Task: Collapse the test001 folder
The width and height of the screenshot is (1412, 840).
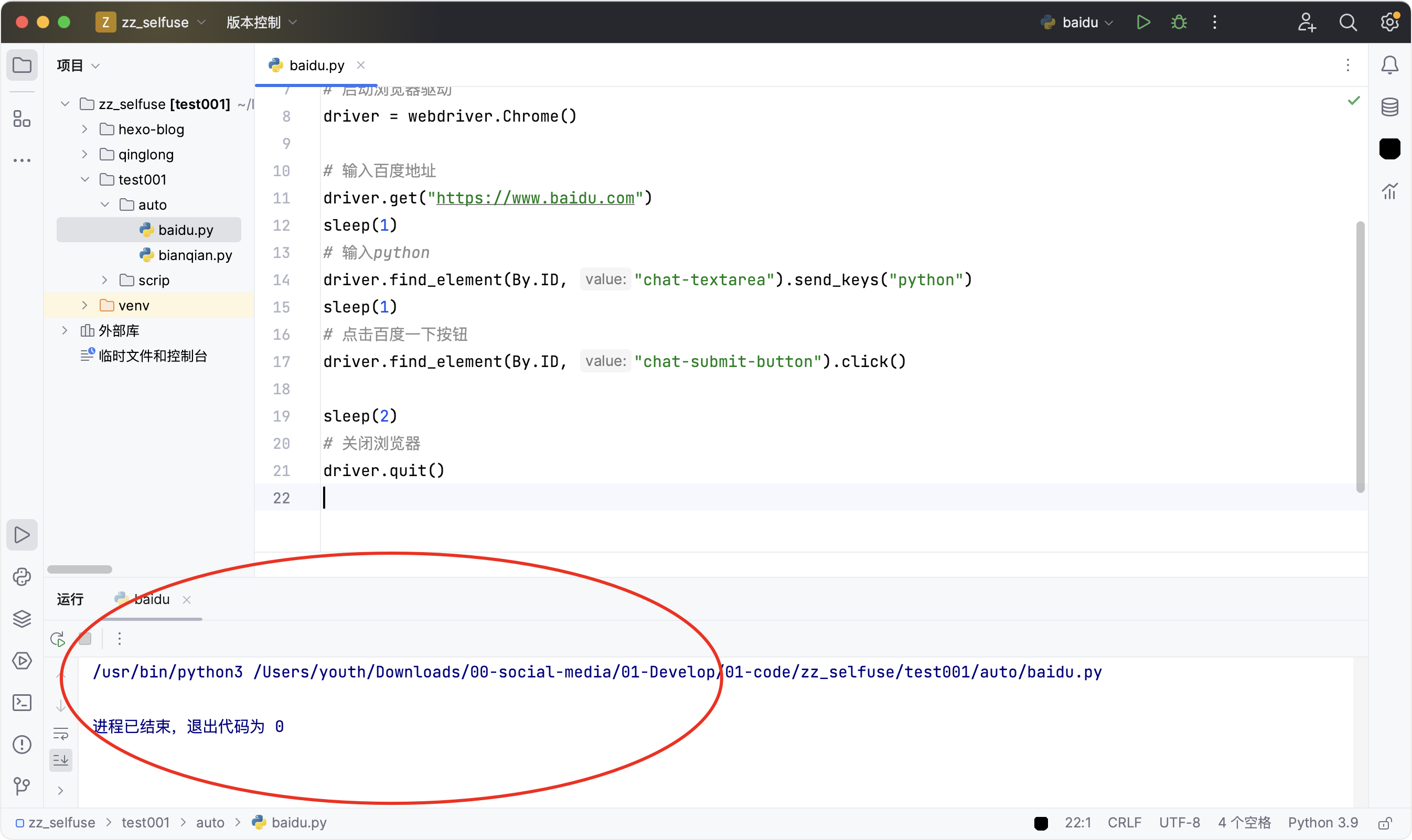Action: click(84, 179)
